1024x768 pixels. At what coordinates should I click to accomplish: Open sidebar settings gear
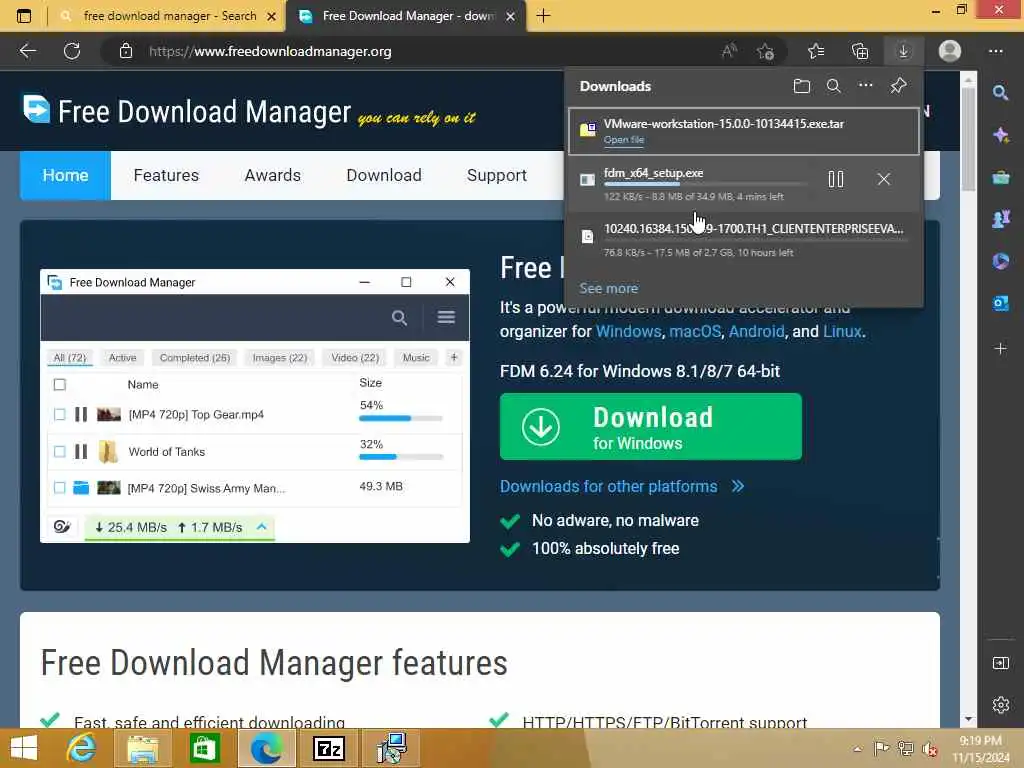pyautogui.click(x=1000, y=705)
